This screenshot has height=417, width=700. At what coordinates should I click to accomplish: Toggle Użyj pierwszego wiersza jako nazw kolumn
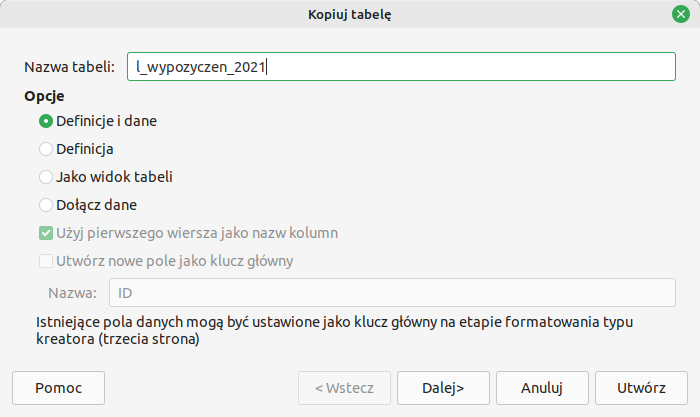(188, 233)
